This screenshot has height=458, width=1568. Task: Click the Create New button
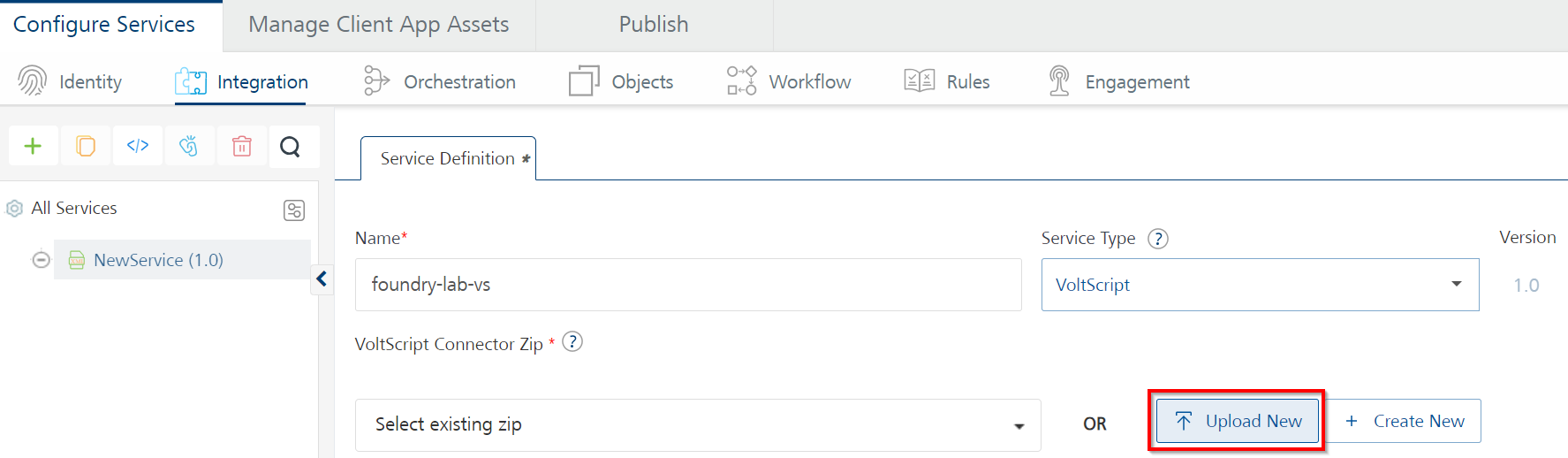pos(1404,421)
